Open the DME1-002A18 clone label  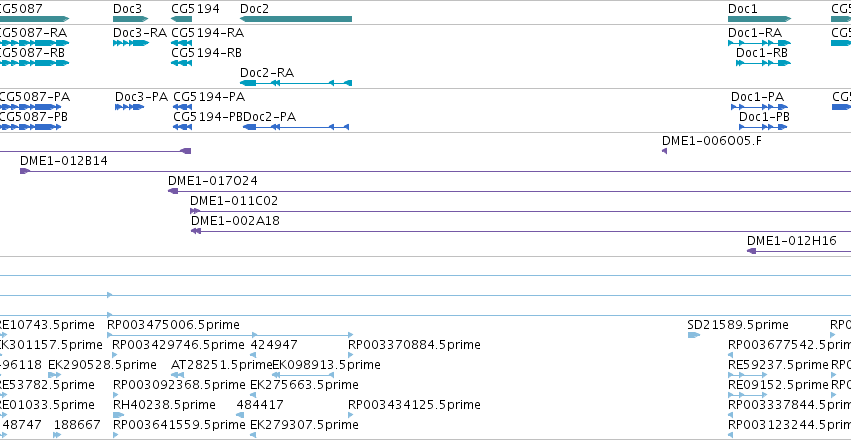[x=236, y=221]
